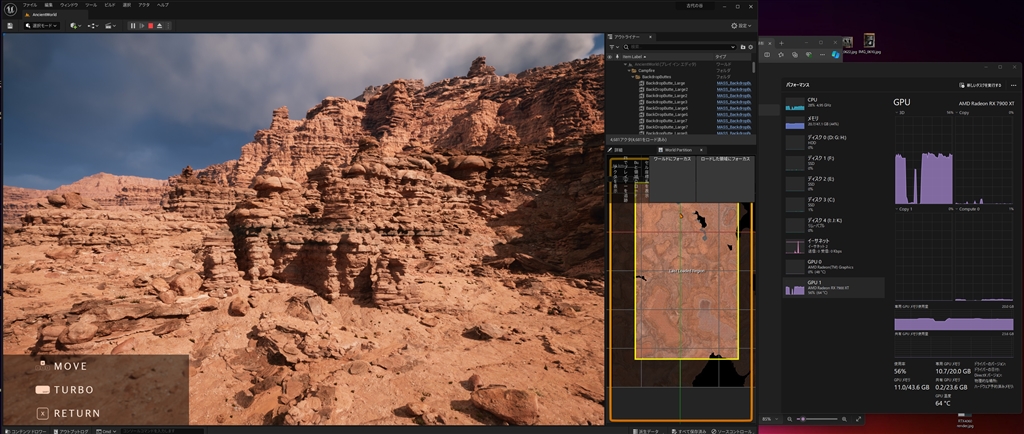This screenshot has width=1024, height=434.
Task: Open the editor Settings dropdown
Action: click(740, 25)
